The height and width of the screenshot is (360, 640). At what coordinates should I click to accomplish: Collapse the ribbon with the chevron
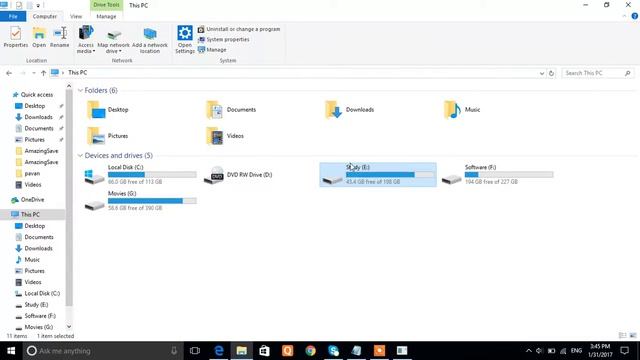[624, 16]
